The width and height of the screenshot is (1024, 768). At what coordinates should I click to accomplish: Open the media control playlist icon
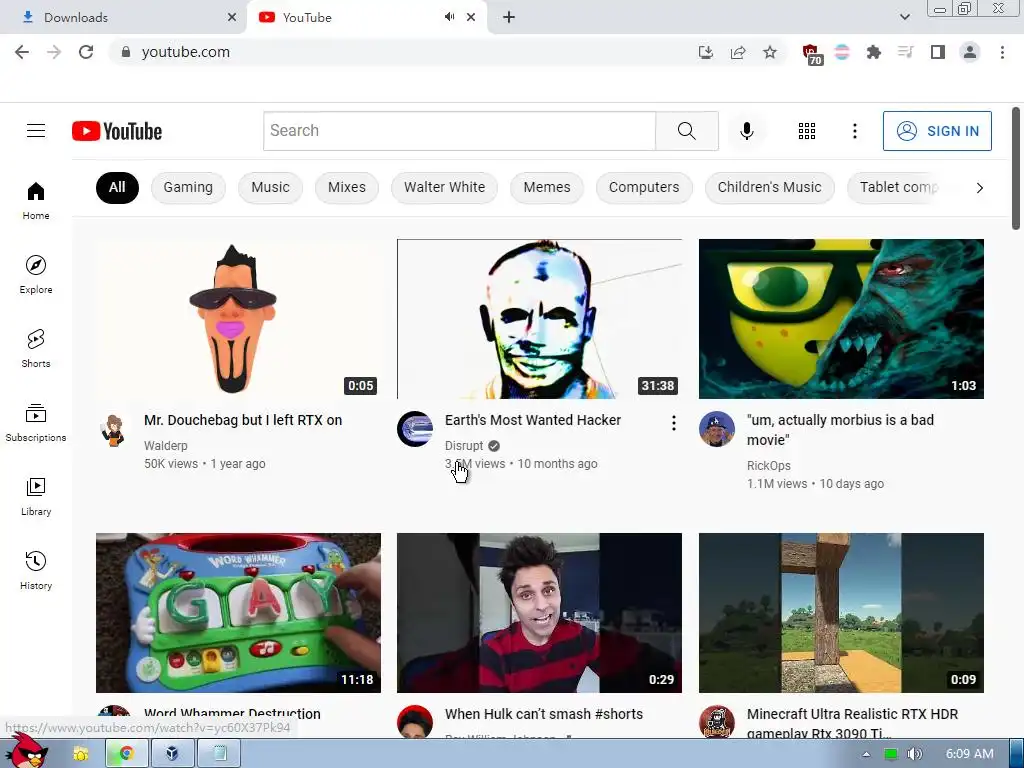pos(905,52)
